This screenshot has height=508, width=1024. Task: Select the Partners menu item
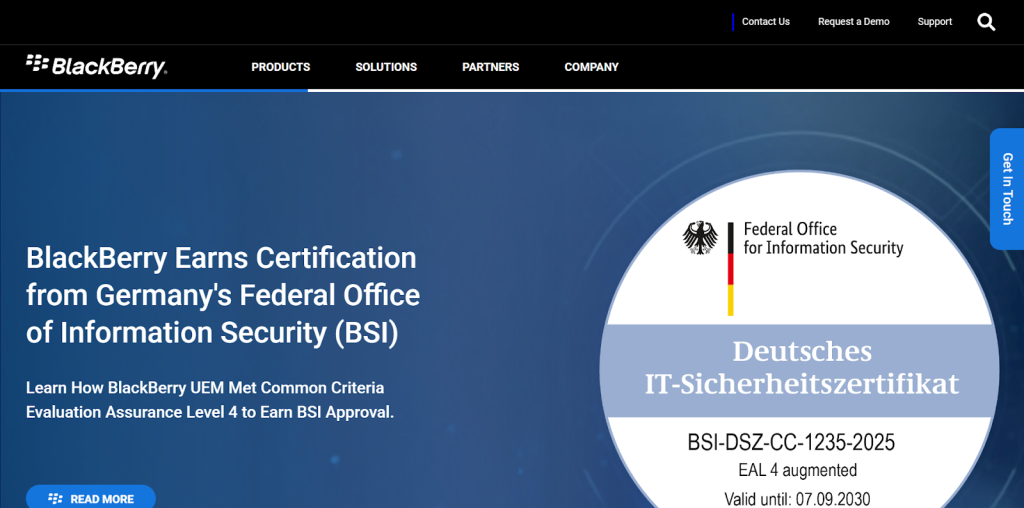[490, 67]
